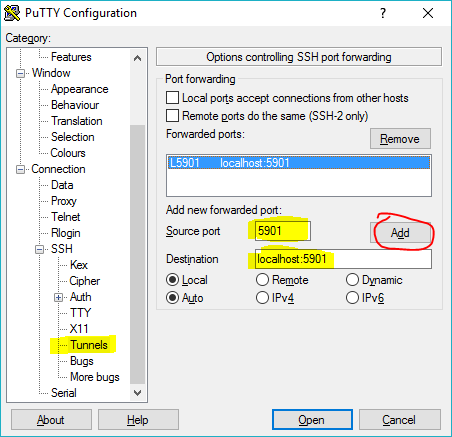Click the category list scroll down arrow

coord(137,393)
